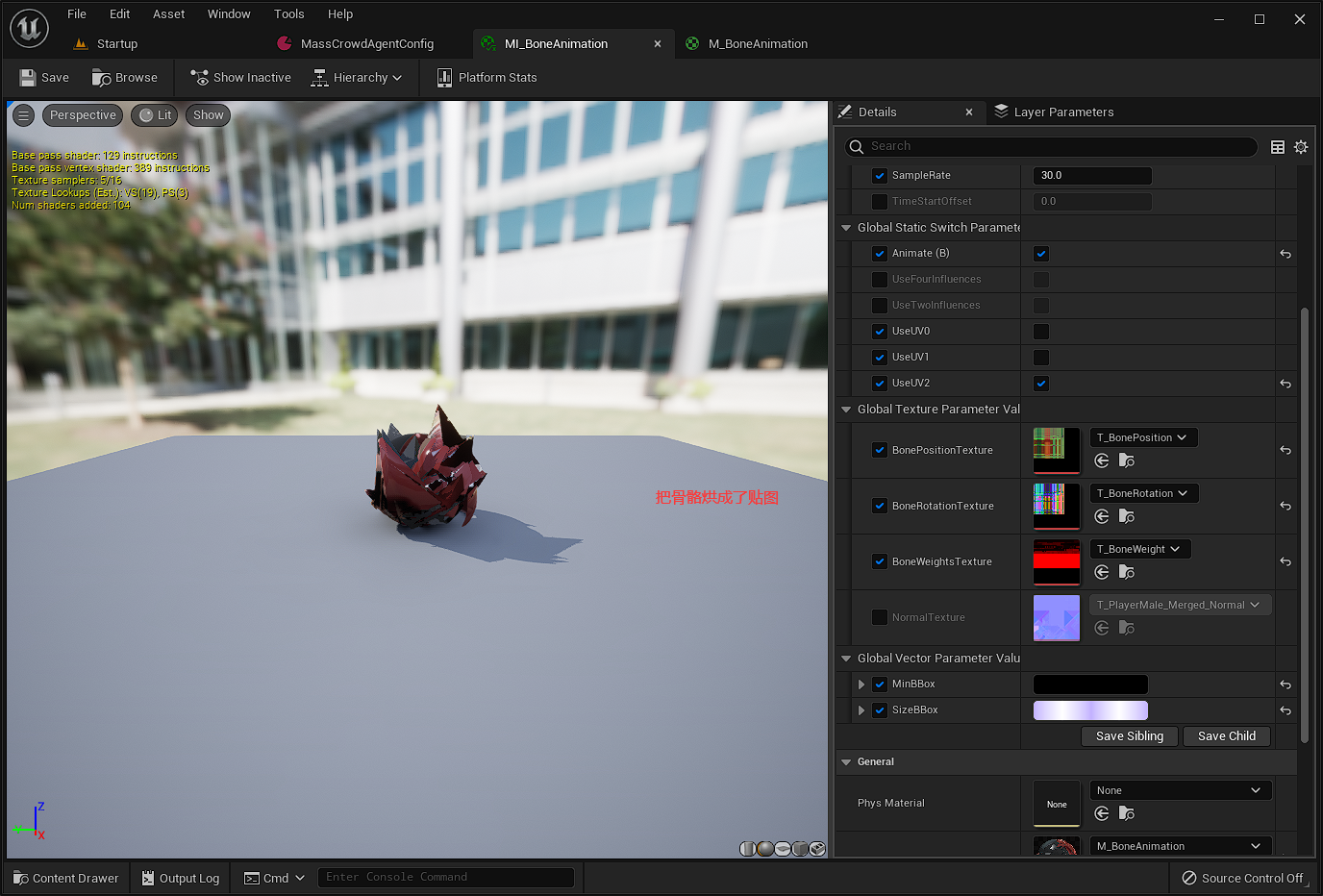This screenshot has width=1323, height=896.
Task: Use selected asset for BonePositionTexture
Action: 1102,461
